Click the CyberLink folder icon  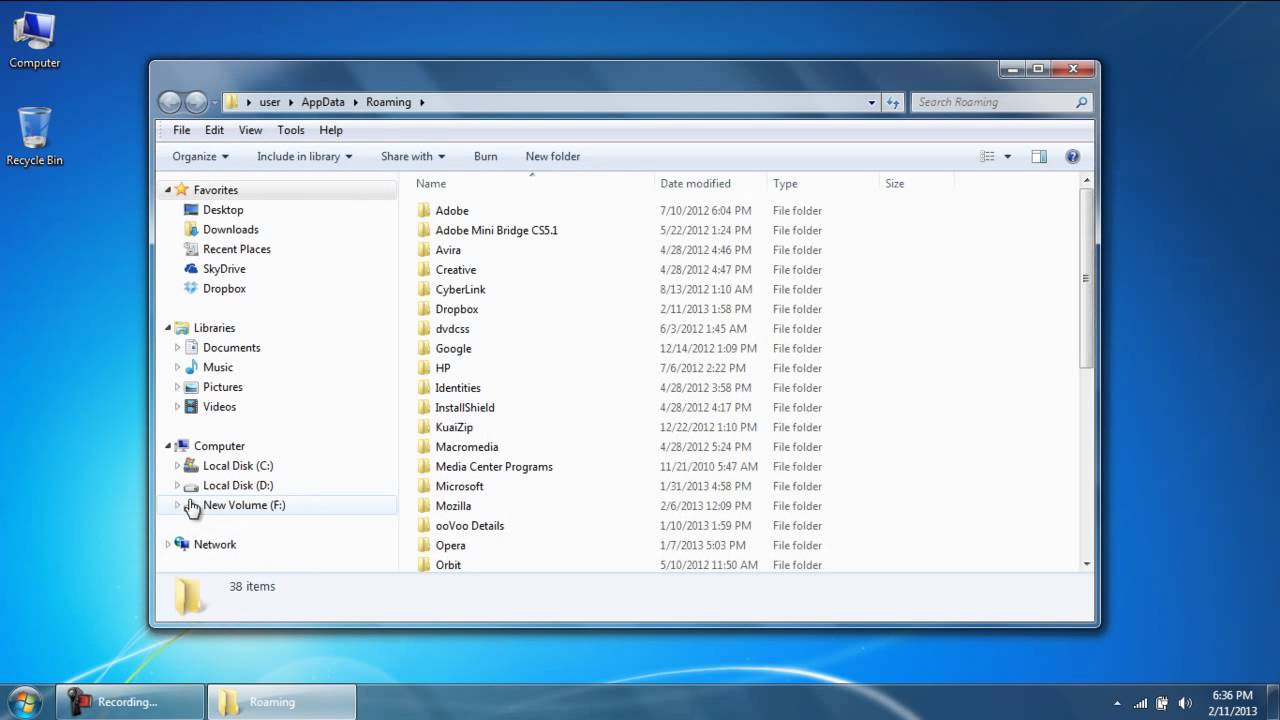[x=424, y=289]
